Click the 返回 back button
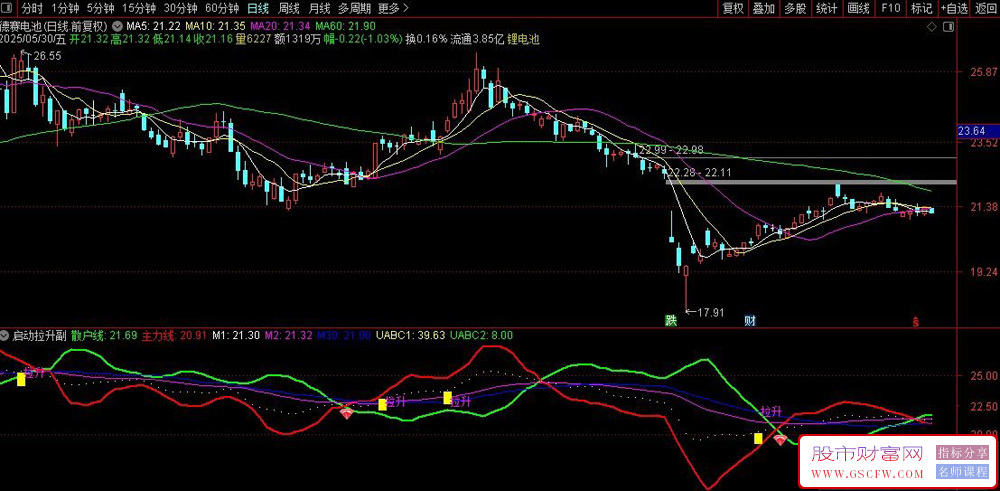1000x491 pixels. 986,8
